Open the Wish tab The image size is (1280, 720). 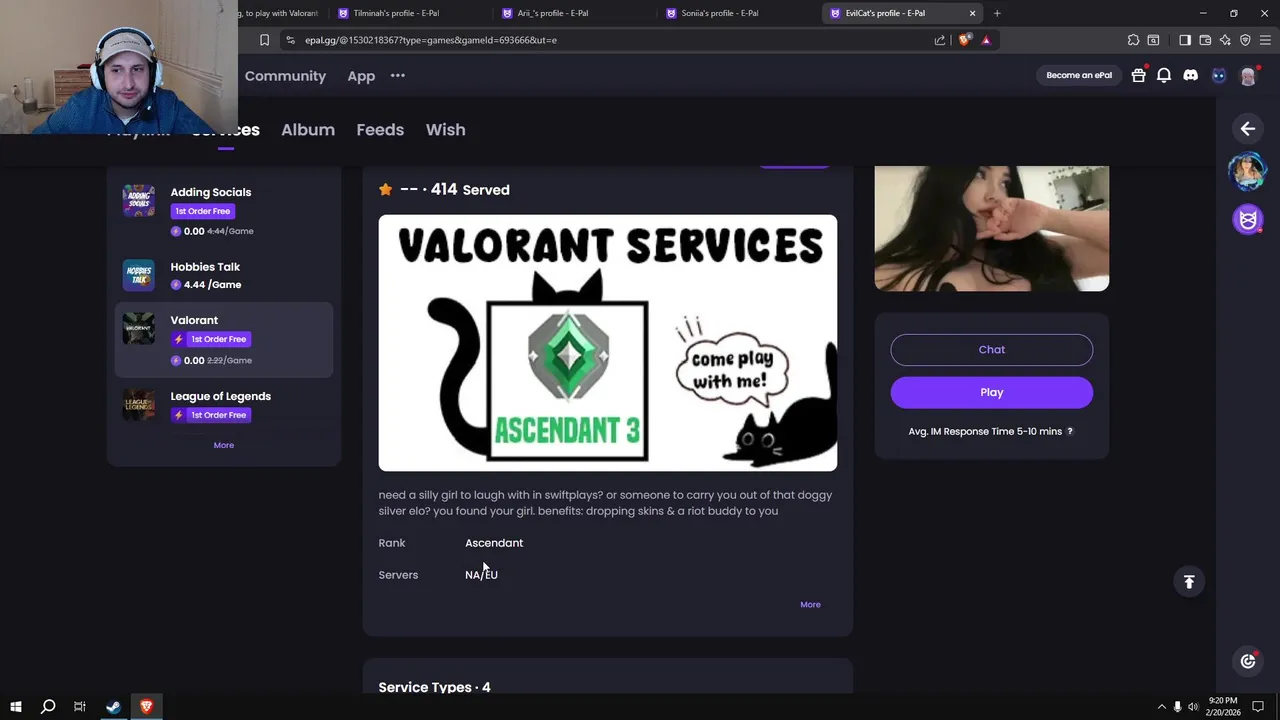point(445,130)
